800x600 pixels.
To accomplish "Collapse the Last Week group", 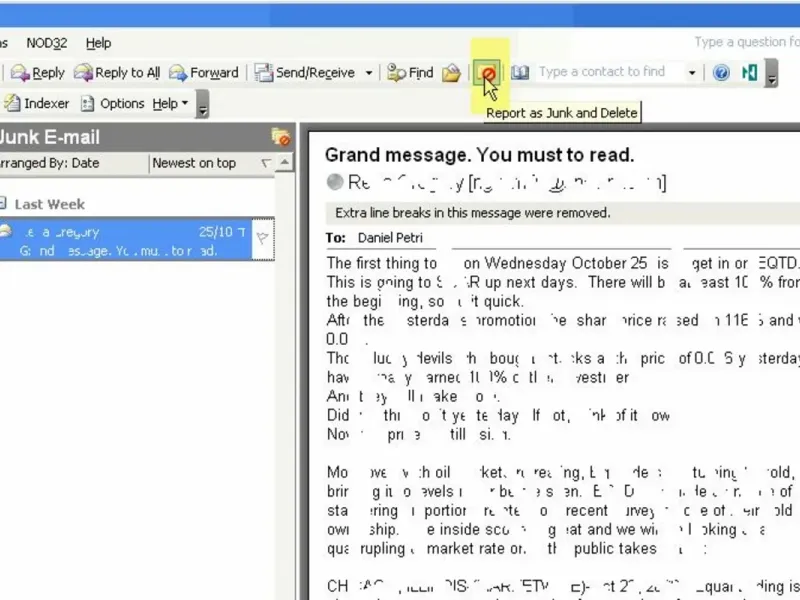I will tap(3, 204).
